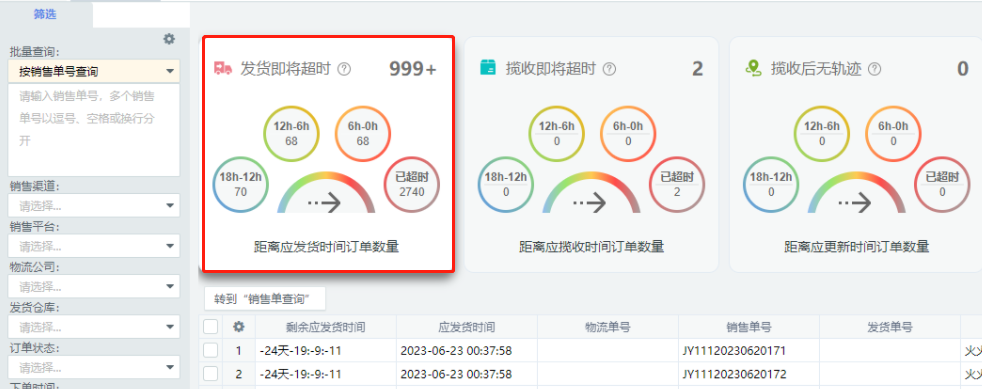The width and height of the screenshot is (982, 389).
Task: Click the green location icon on 揽收后无轨迹 card
Action: click(x=752, y=68)
